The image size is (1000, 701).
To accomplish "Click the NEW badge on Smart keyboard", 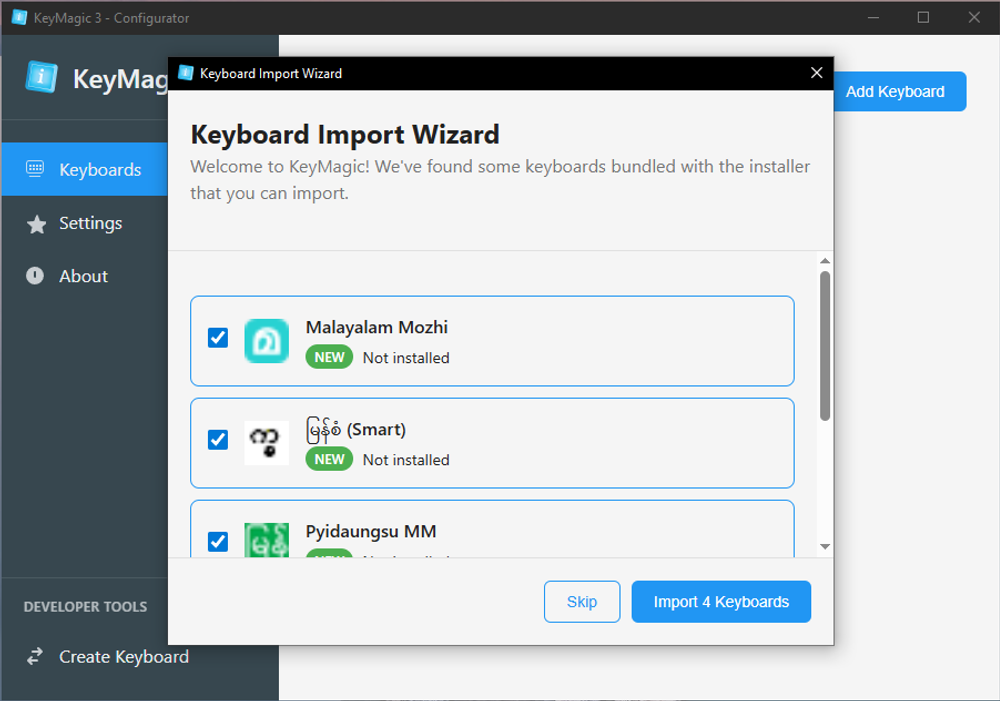I will [329, 459].
